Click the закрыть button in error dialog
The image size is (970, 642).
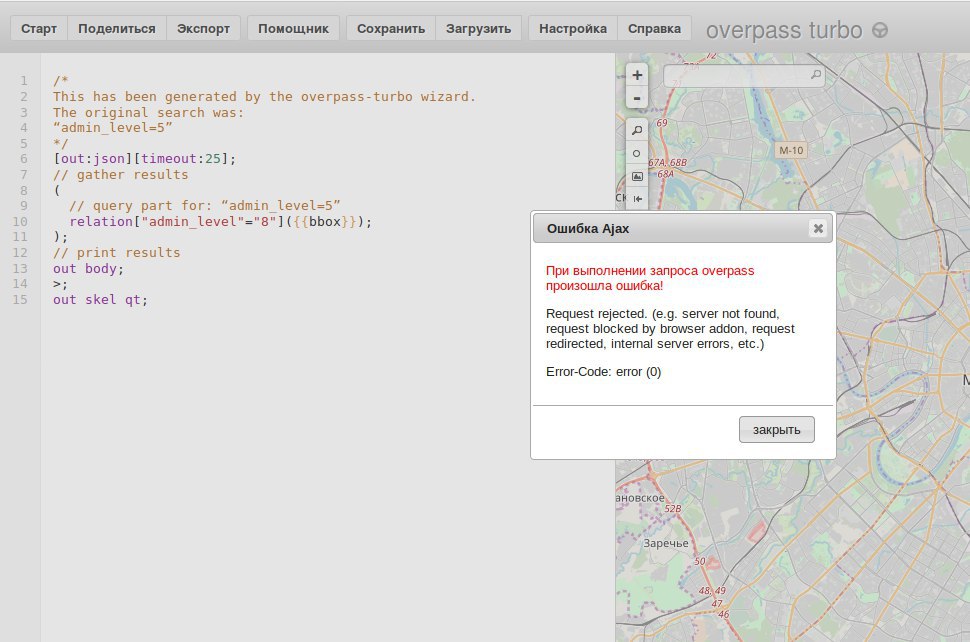point(776,430)
